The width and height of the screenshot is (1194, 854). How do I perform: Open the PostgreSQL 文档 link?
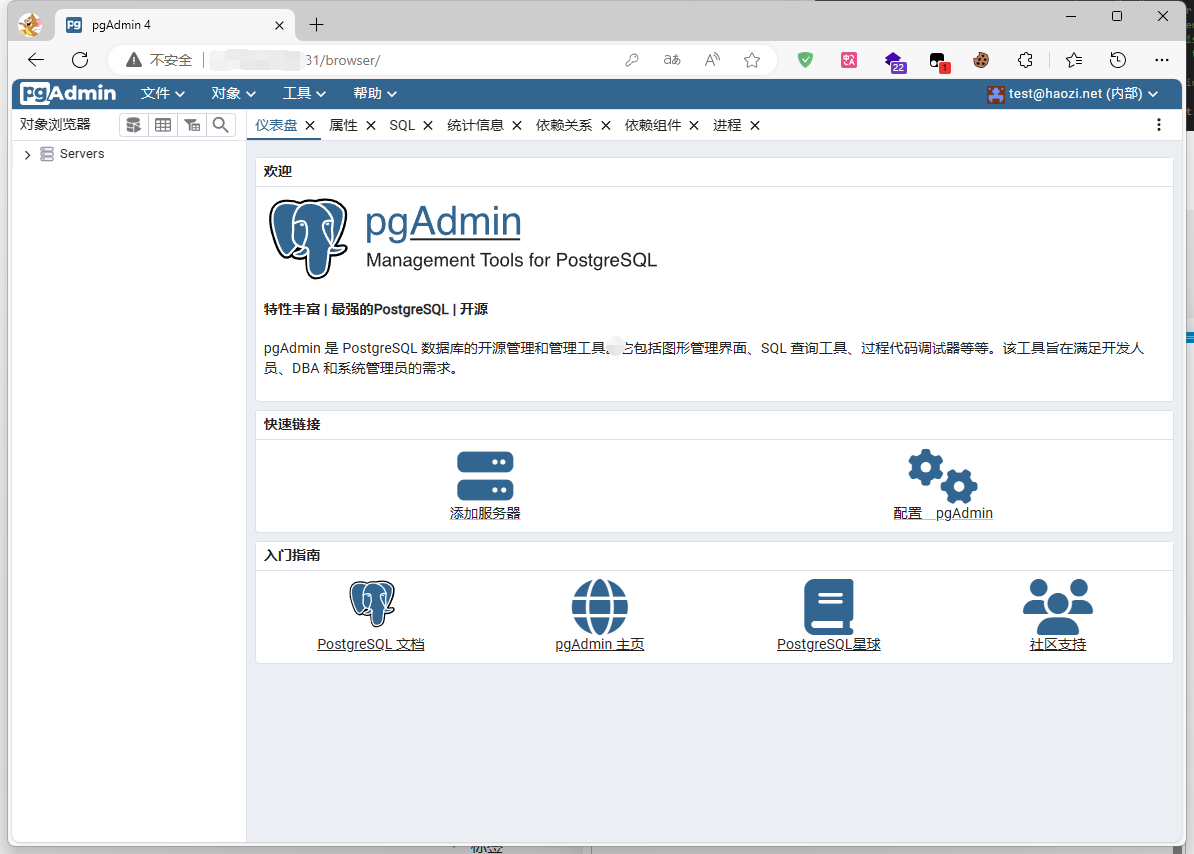[371, 645]
